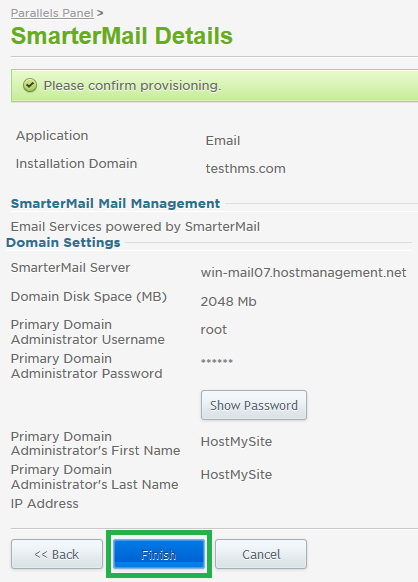
Task: Click the IP Address label
Action: [45, 504]
